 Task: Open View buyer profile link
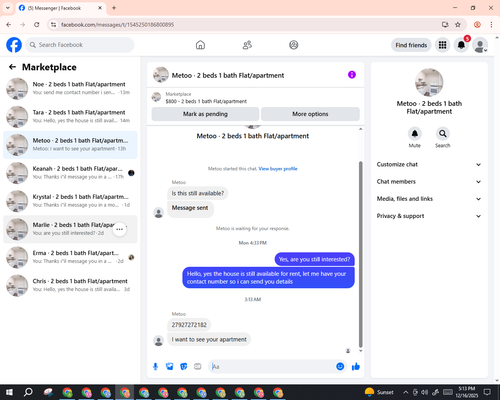(x=278, y=169)
